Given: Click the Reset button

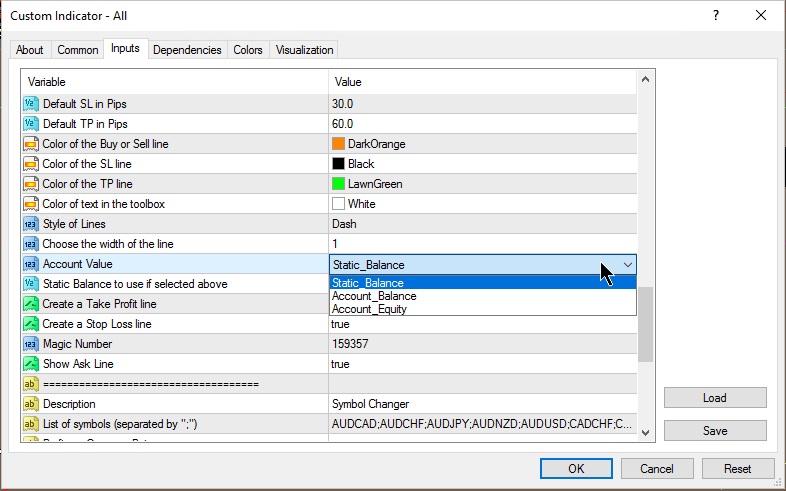Looking at the screenshot, I should pos(737,468).
